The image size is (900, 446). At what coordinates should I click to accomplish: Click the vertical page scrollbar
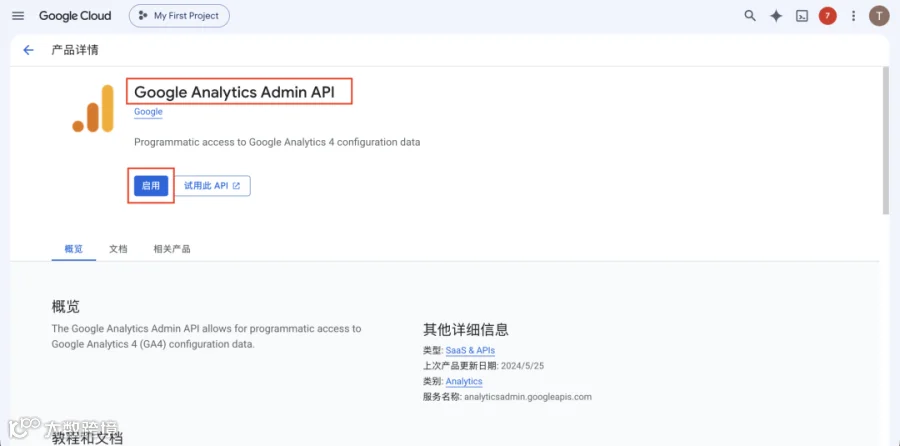[x=885, y=141]
